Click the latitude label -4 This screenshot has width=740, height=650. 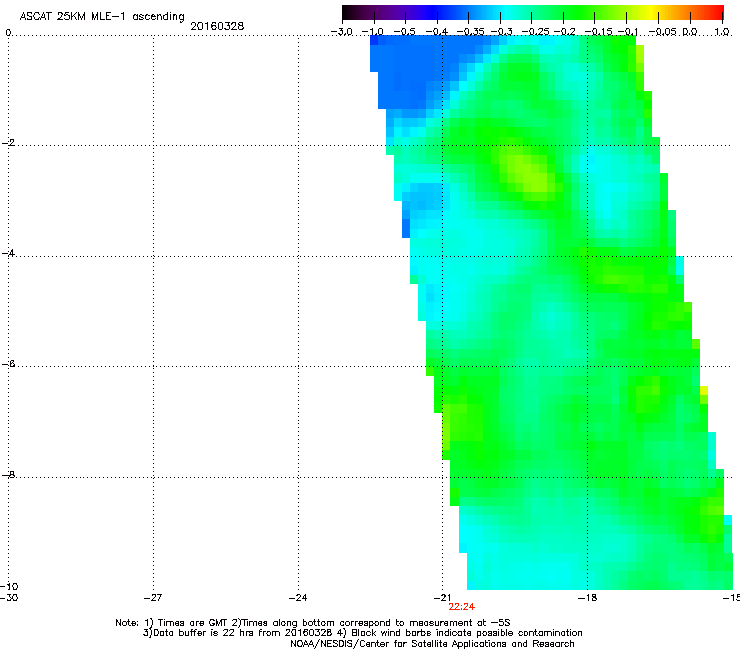pyautogui.click(x=8, y=253)
